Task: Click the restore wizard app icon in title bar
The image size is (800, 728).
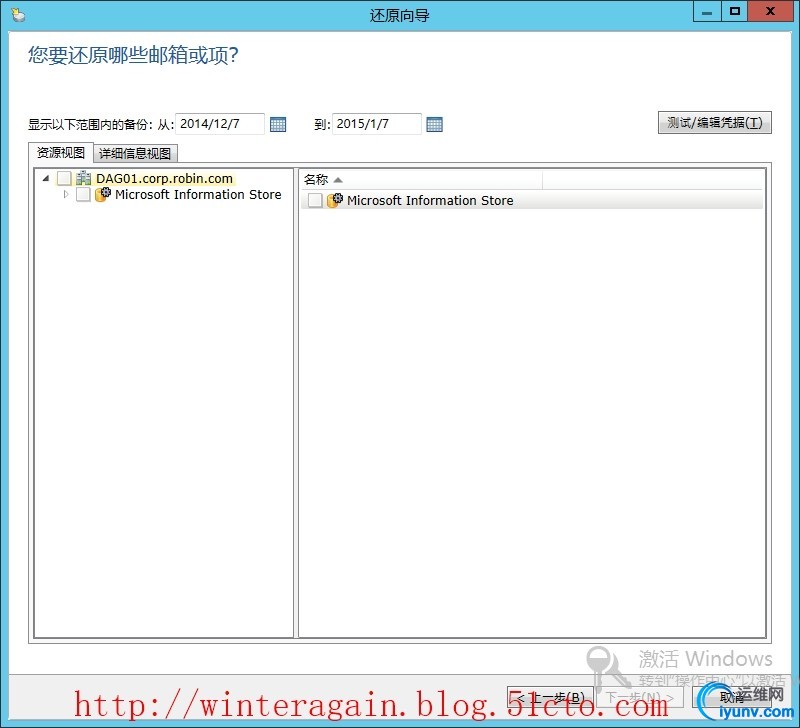Action: point(18,15)
